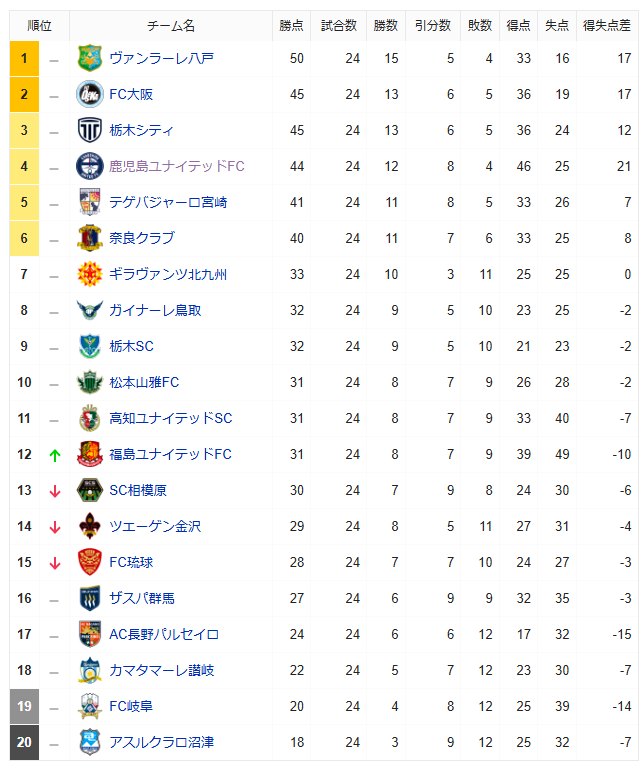Open the AC長野パルセイロ team link
This screenshot has height=763, width=639.
pyautogui.click(x=164, y=635)
